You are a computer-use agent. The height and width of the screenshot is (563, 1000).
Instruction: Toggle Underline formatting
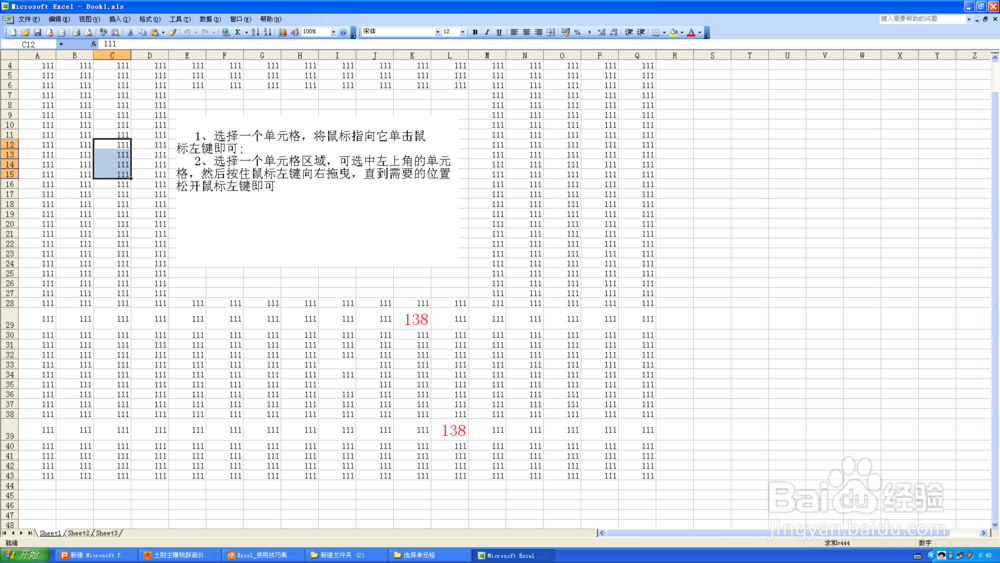499,32
